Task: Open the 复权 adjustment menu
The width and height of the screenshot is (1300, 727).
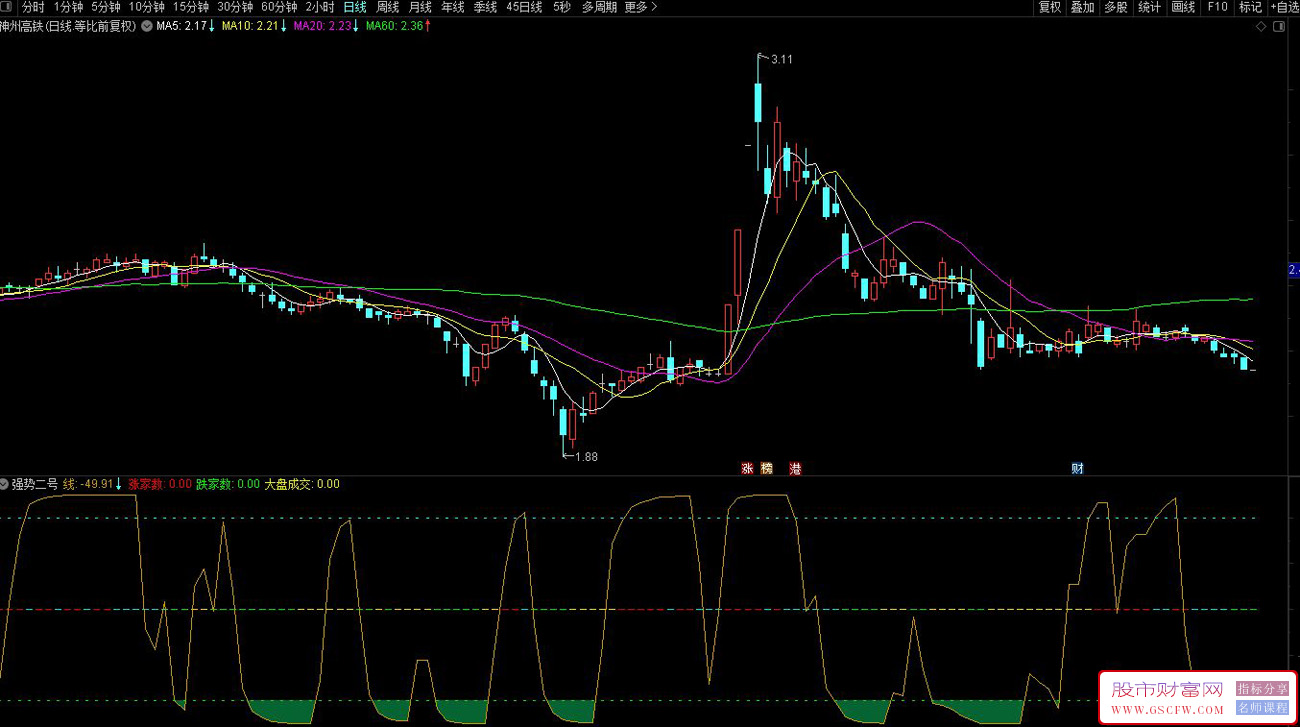Action: coord(1050,7)
